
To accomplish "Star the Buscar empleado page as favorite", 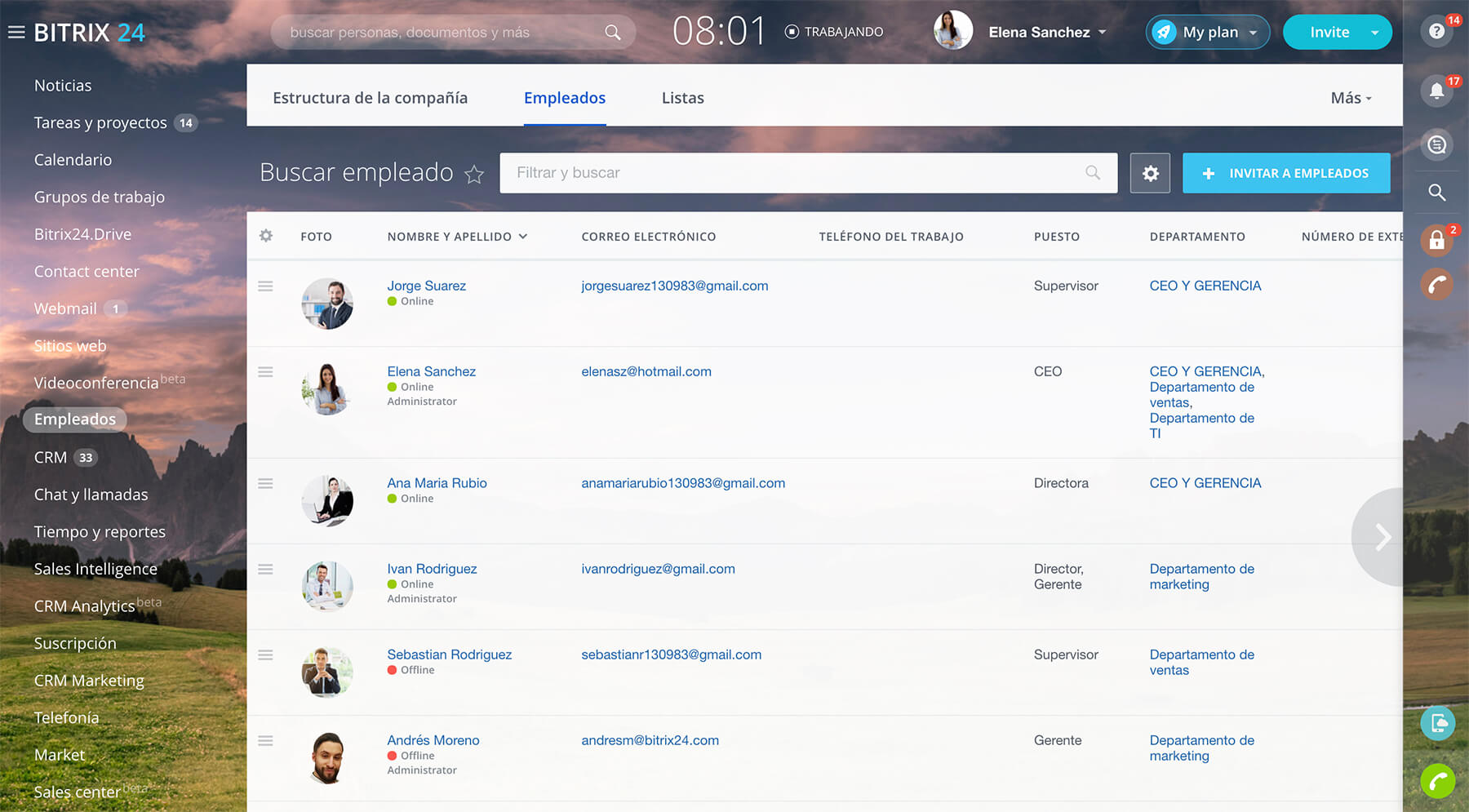I will pyautogui.click(x=474, y=174).
